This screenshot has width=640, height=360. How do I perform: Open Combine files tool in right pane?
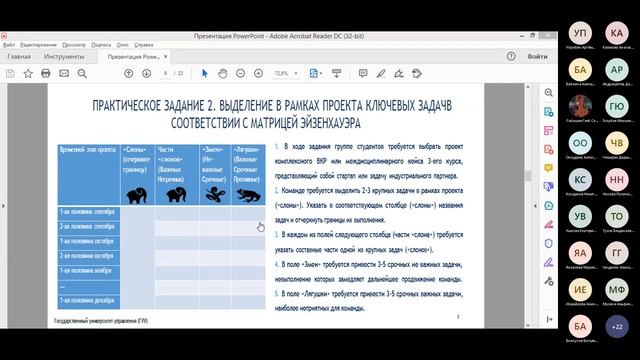[x=549, y=187]
